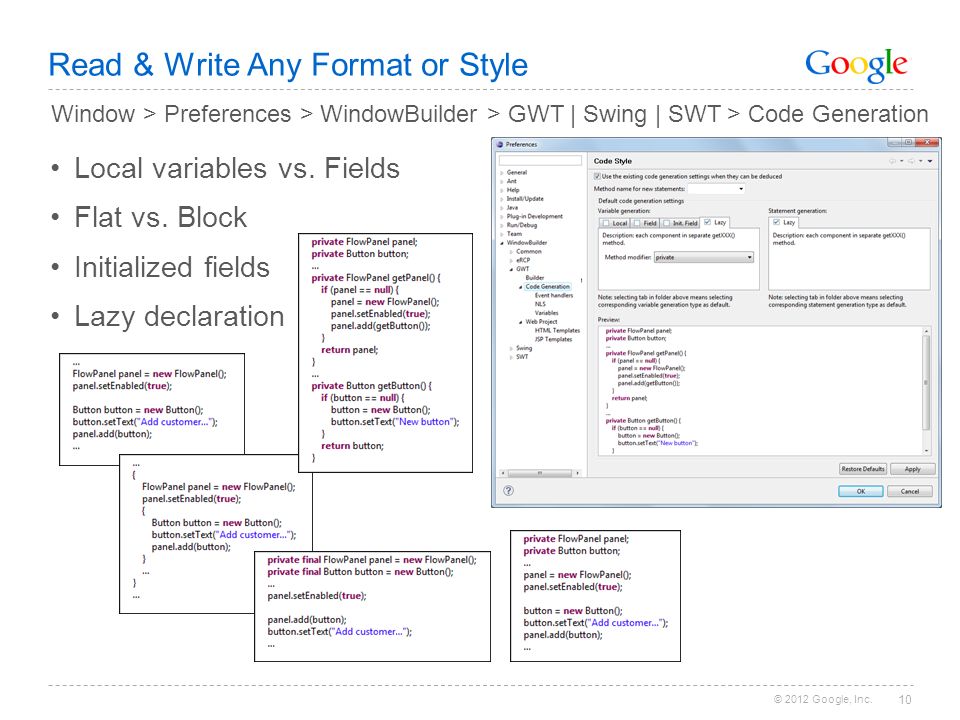Click the Cancel button
Viewport: 960px width, 720px height.
click(910, 491)
